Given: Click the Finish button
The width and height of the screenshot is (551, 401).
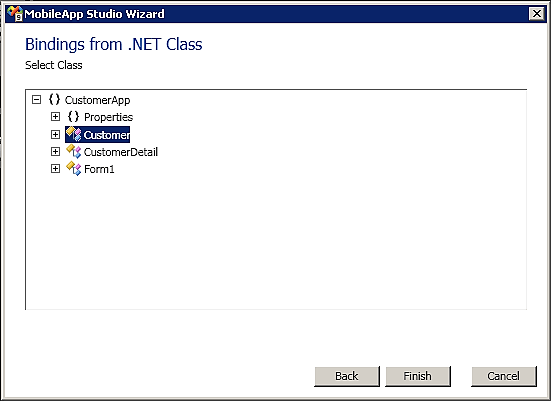Looking at the screenshot, I should pos(418,376).
